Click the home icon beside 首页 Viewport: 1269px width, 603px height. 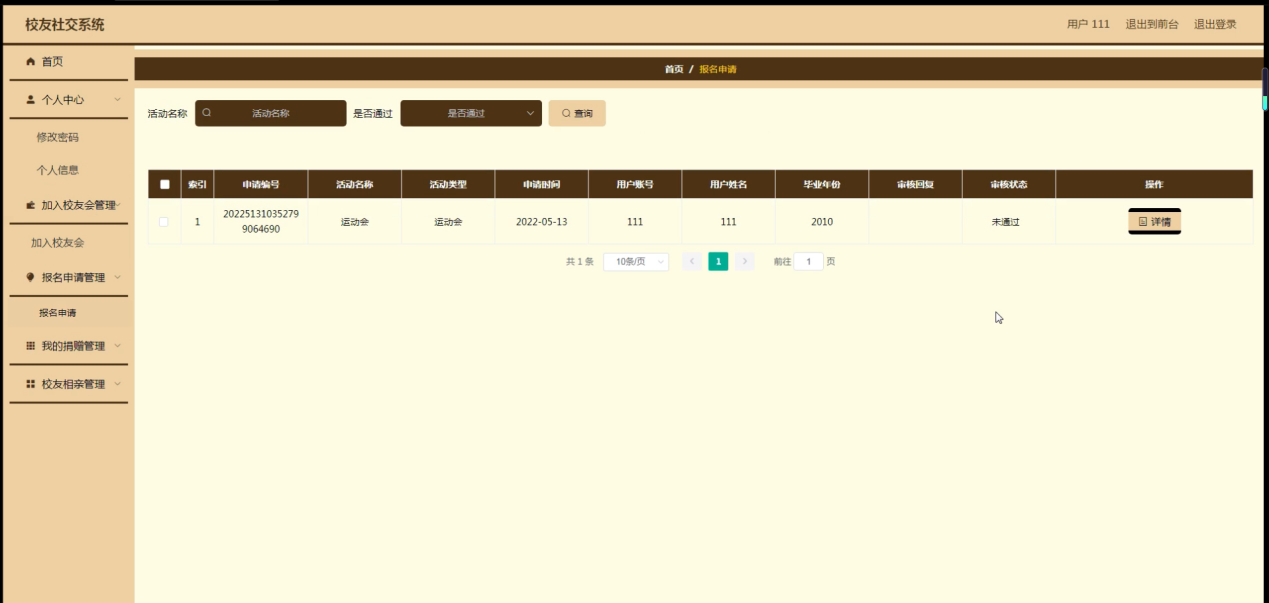(x=30, y=62)
